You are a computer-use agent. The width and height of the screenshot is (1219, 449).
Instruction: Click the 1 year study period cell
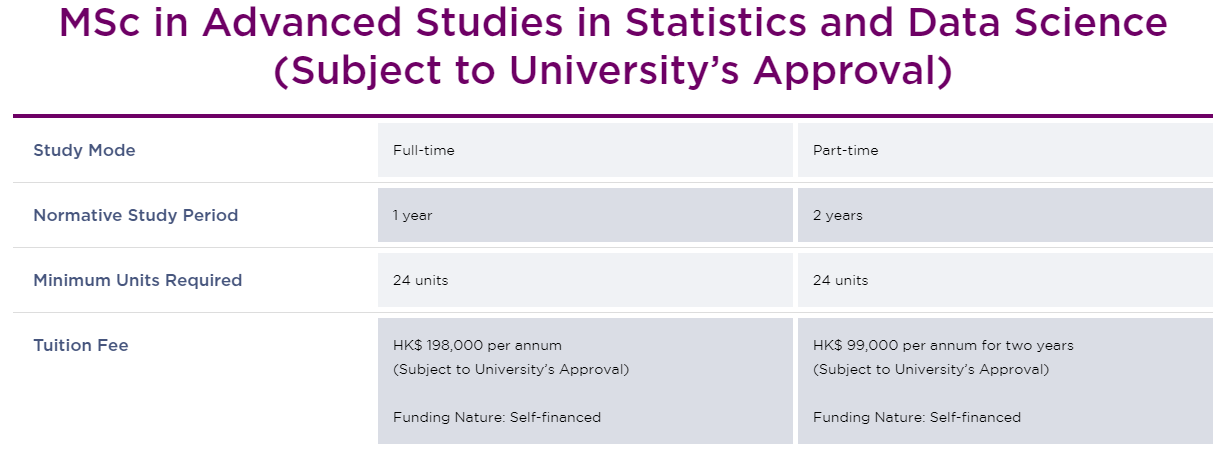coord(585,215)
